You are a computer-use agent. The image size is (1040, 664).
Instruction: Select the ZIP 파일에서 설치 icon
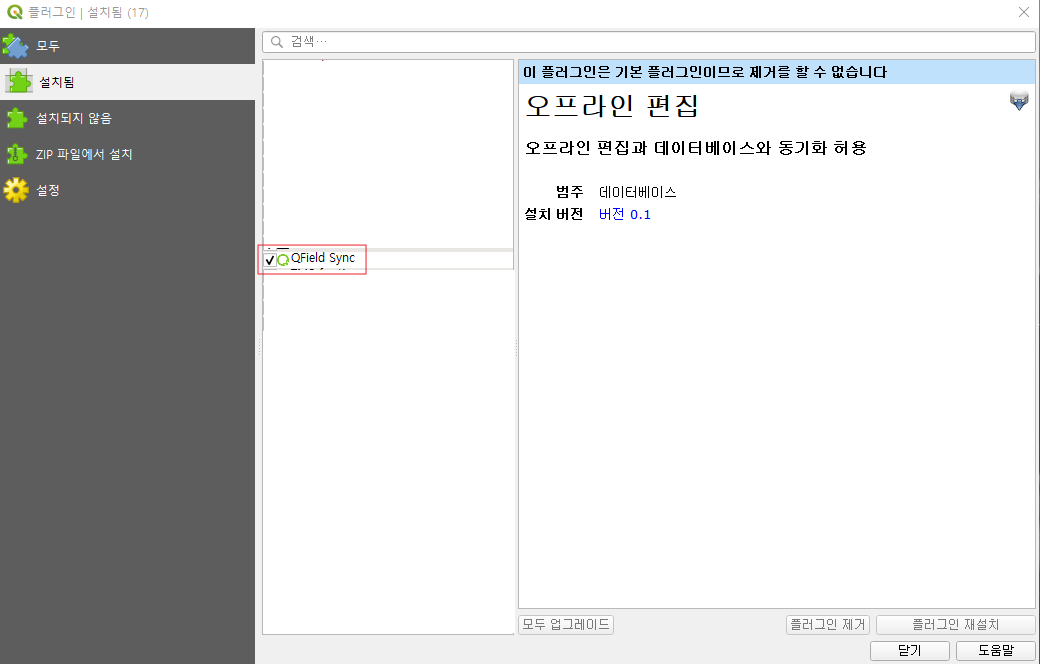[17, 155]
